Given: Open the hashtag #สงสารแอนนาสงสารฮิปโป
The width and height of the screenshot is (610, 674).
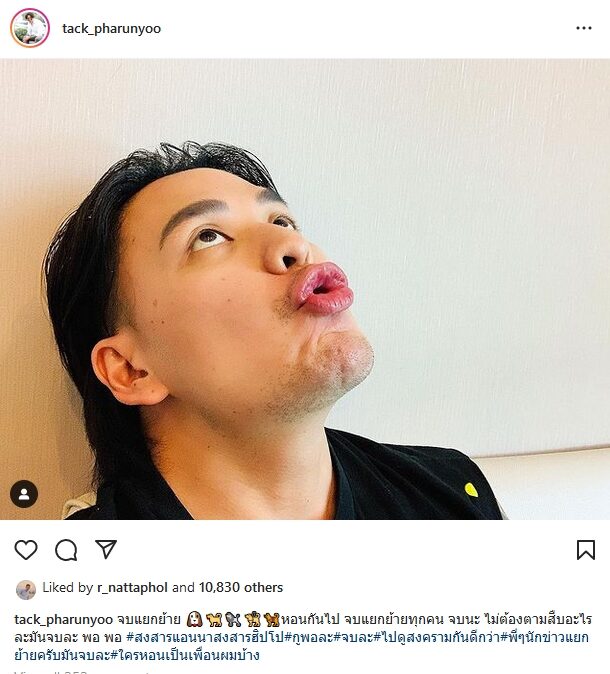Looking at the screenshot, I should point(205,637).
